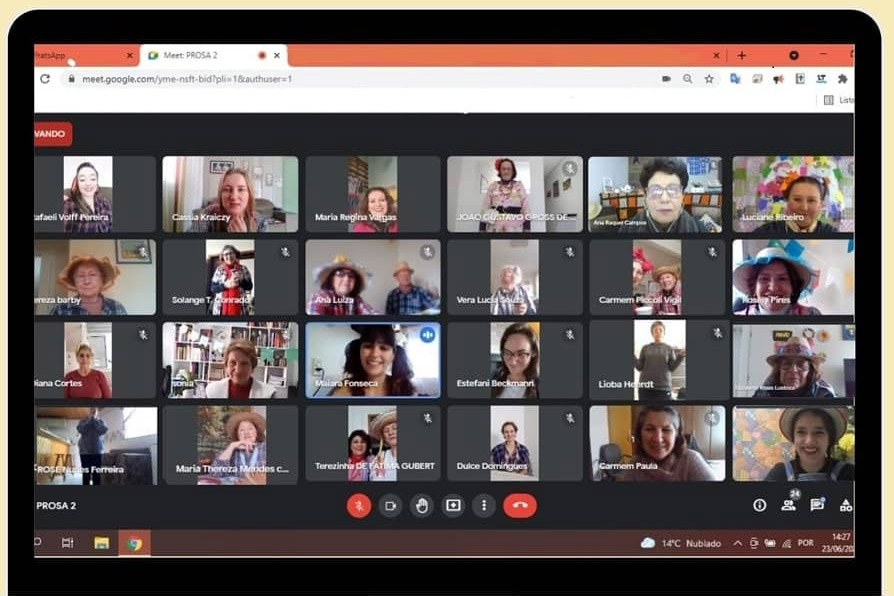Click the gray window extension icon beside Translate

(x=757, y=79)
